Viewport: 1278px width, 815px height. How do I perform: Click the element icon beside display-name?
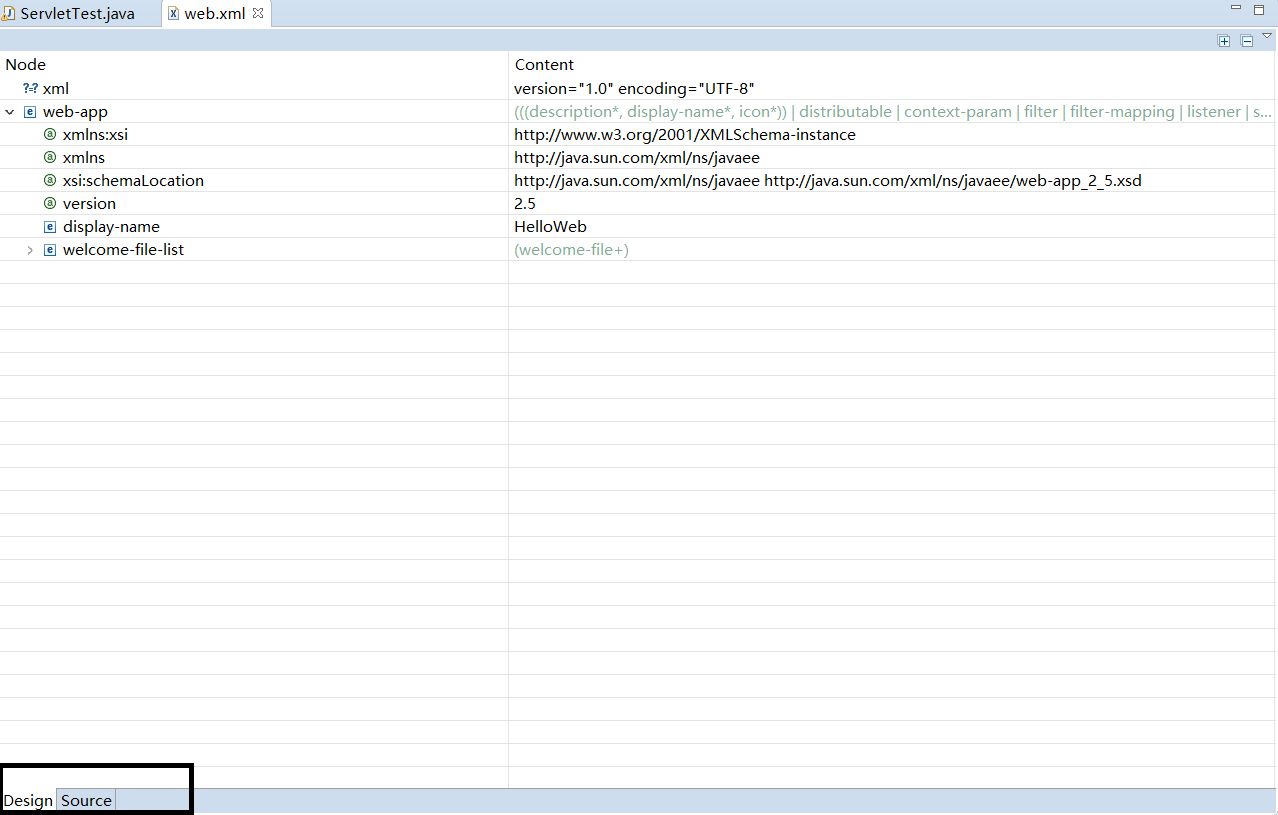tap(49, 226)
